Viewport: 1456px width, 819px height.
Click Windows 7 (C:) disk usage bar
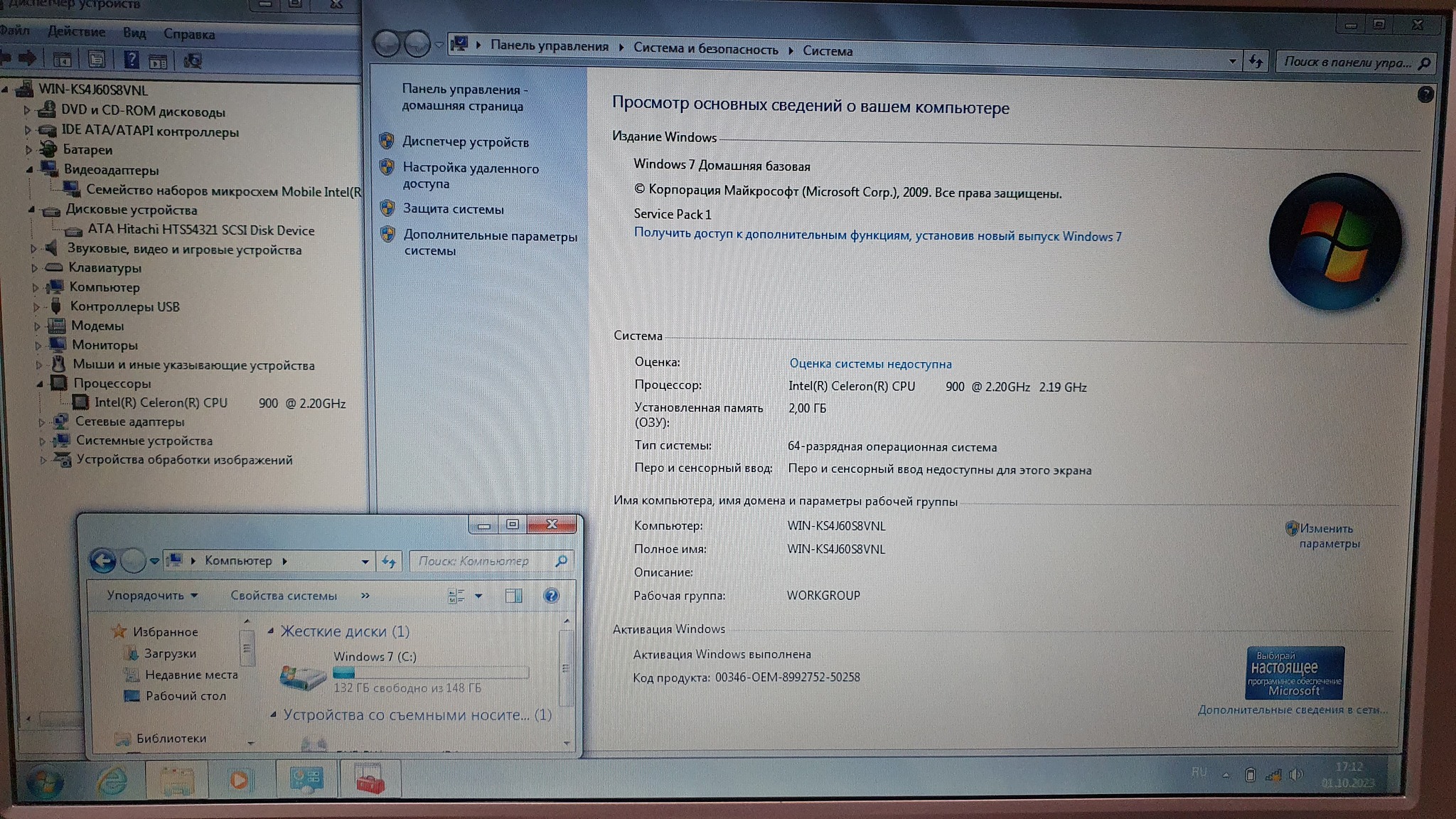tap(431, 673)
